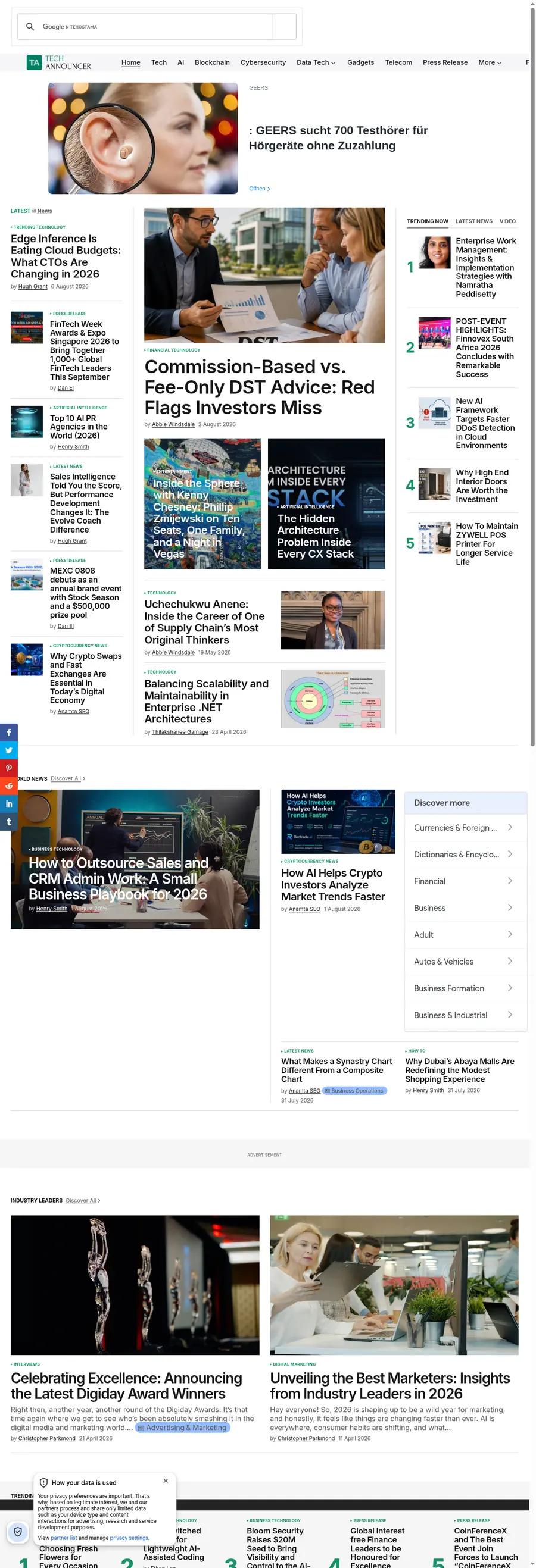Open AI nav item
Screen dimensions: 536x1568
click(181, 62)
